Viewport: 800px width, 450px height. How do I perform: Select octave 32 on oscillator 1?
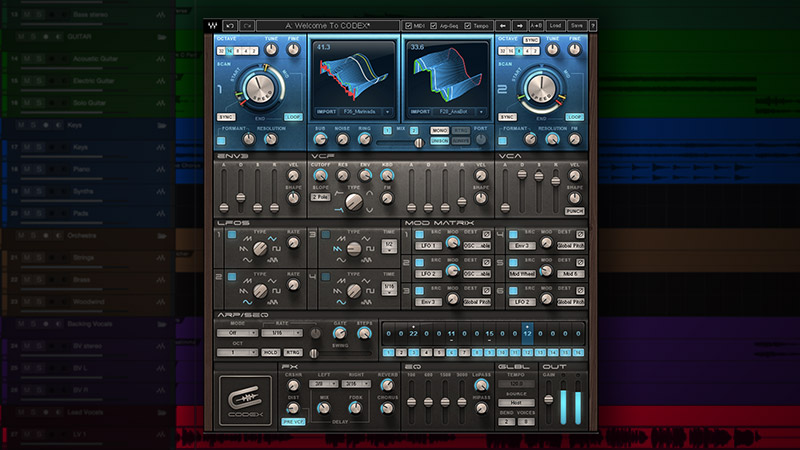[x=221, y=51]
